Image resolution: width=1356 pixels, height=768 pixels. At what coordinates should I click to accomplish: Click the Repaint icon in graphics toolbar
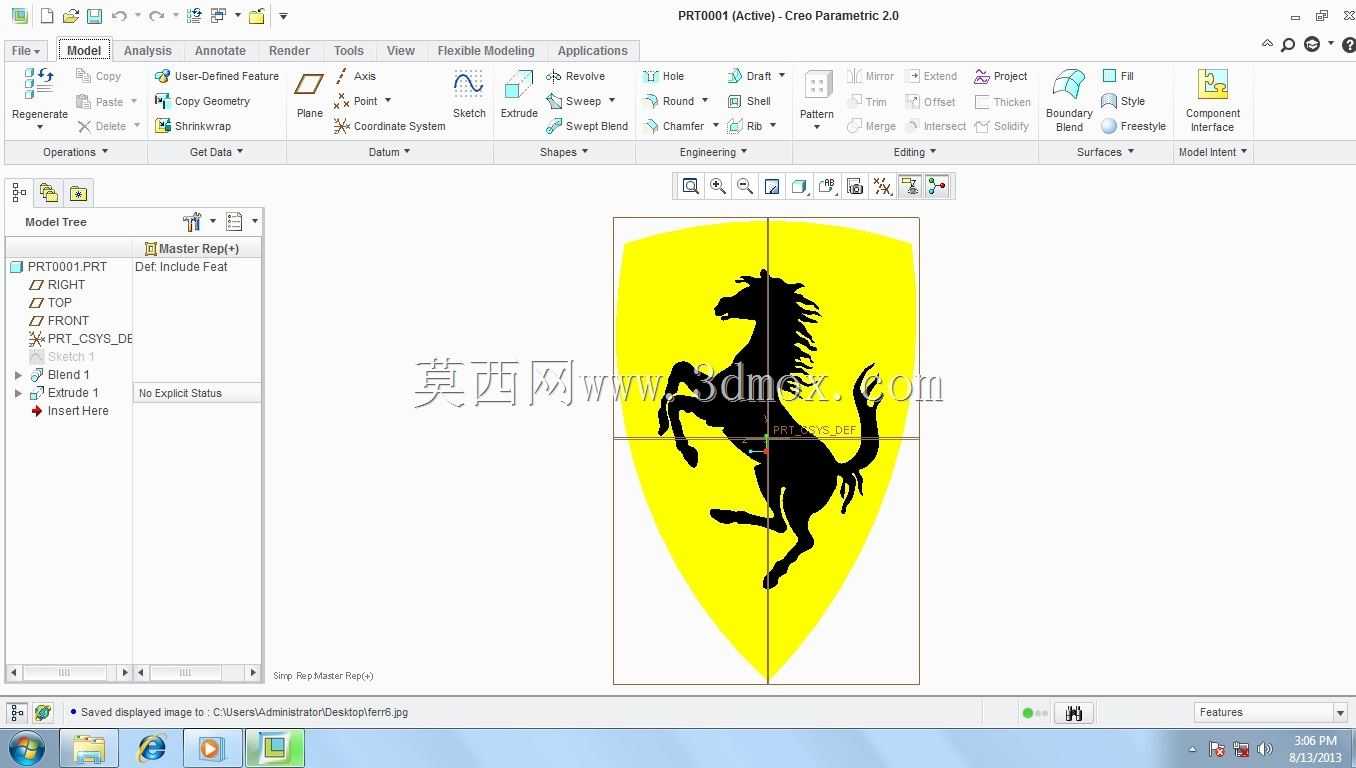[772, 186]
